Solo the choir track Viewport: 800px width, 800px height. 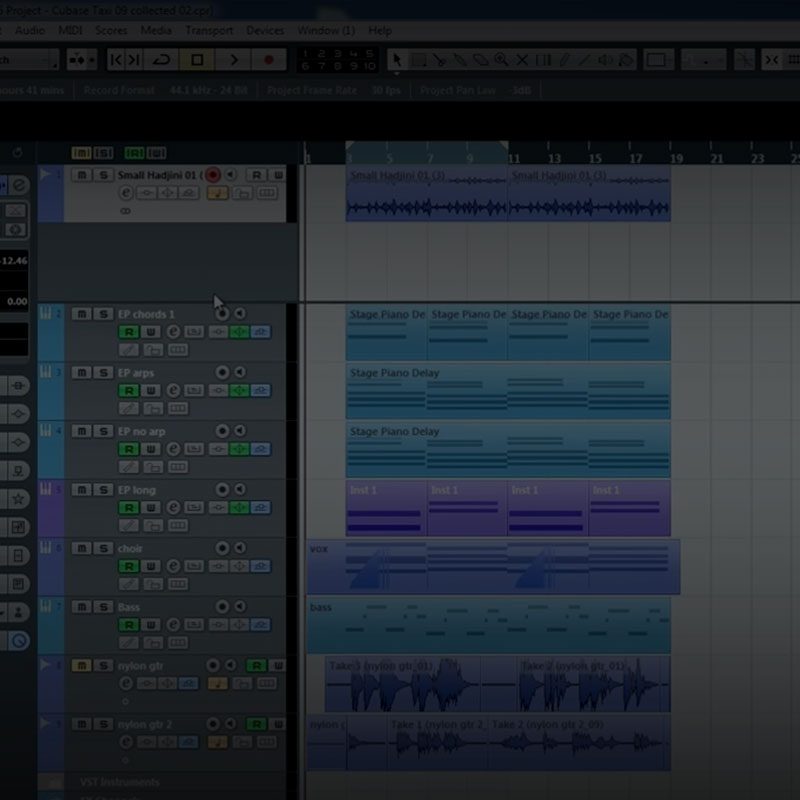pos(103,548)
